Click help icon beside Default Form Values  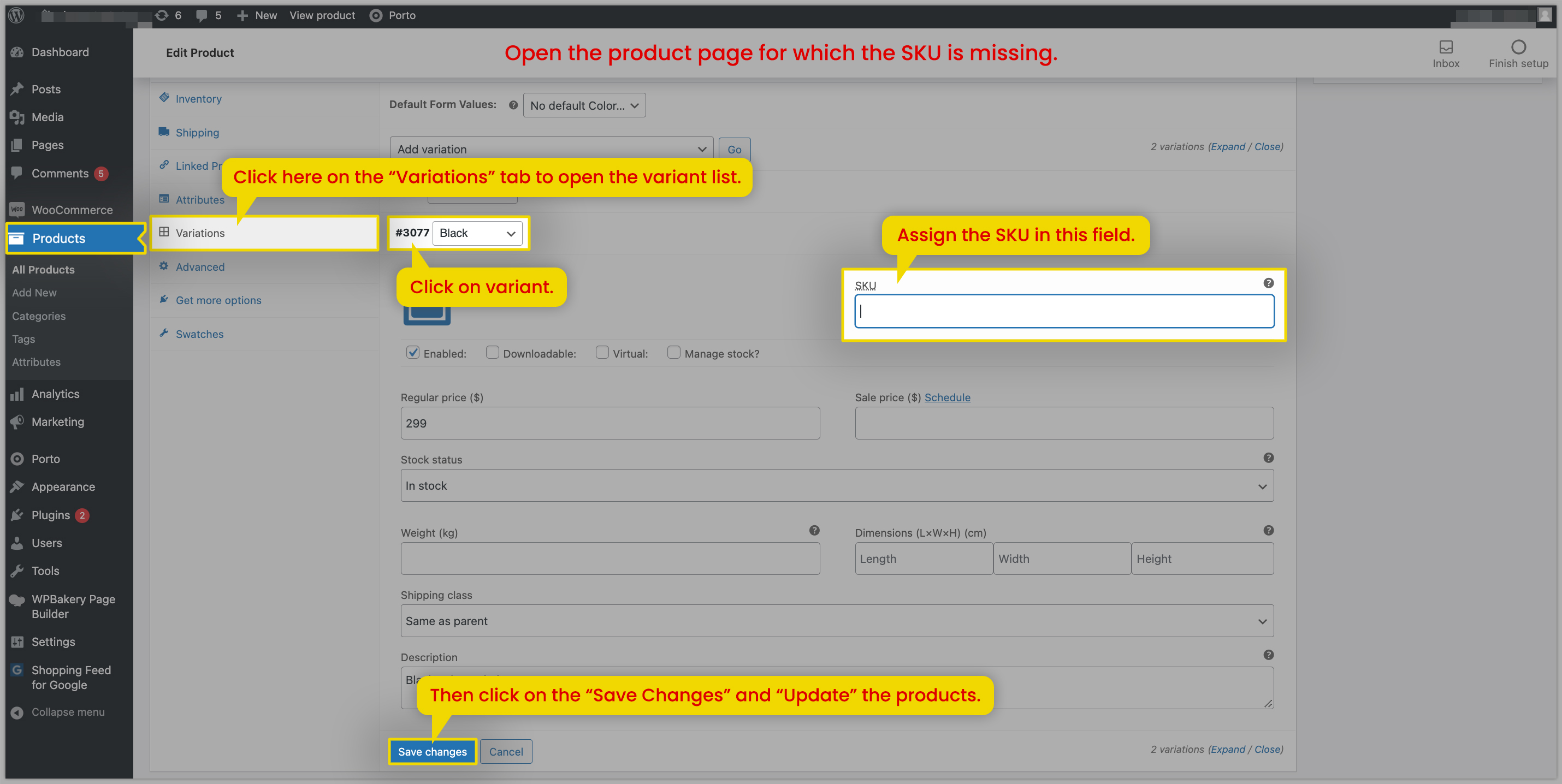[x=513, y=105]
